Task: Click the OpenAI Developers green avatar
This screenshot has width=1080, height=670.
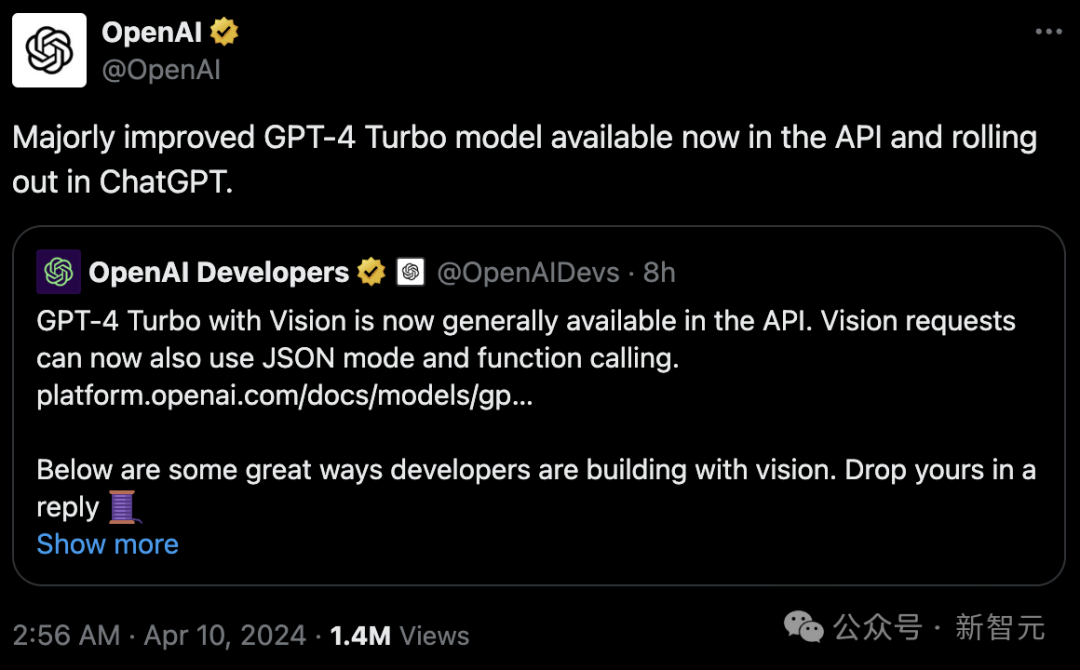Action: pyautogui.click(x=59, y=272)
